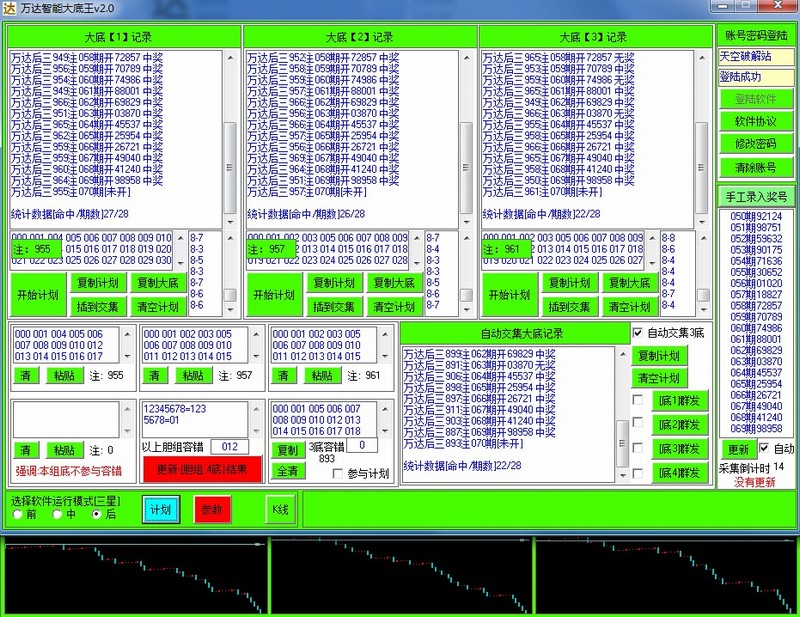Click the 以上胆组容错 input field
Screen dimensions: 800x617
click(229, 446)
